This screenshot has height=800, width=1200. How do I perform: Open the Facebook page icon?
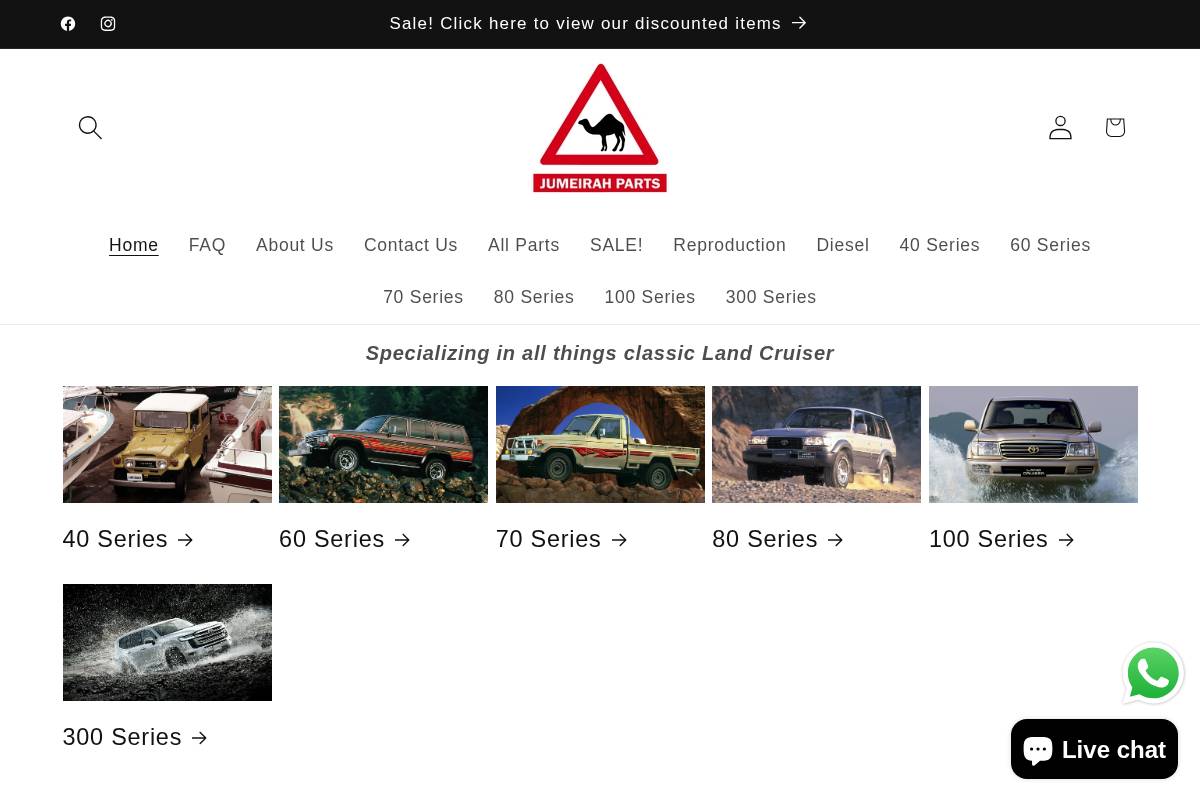click(x=68, y=24)
